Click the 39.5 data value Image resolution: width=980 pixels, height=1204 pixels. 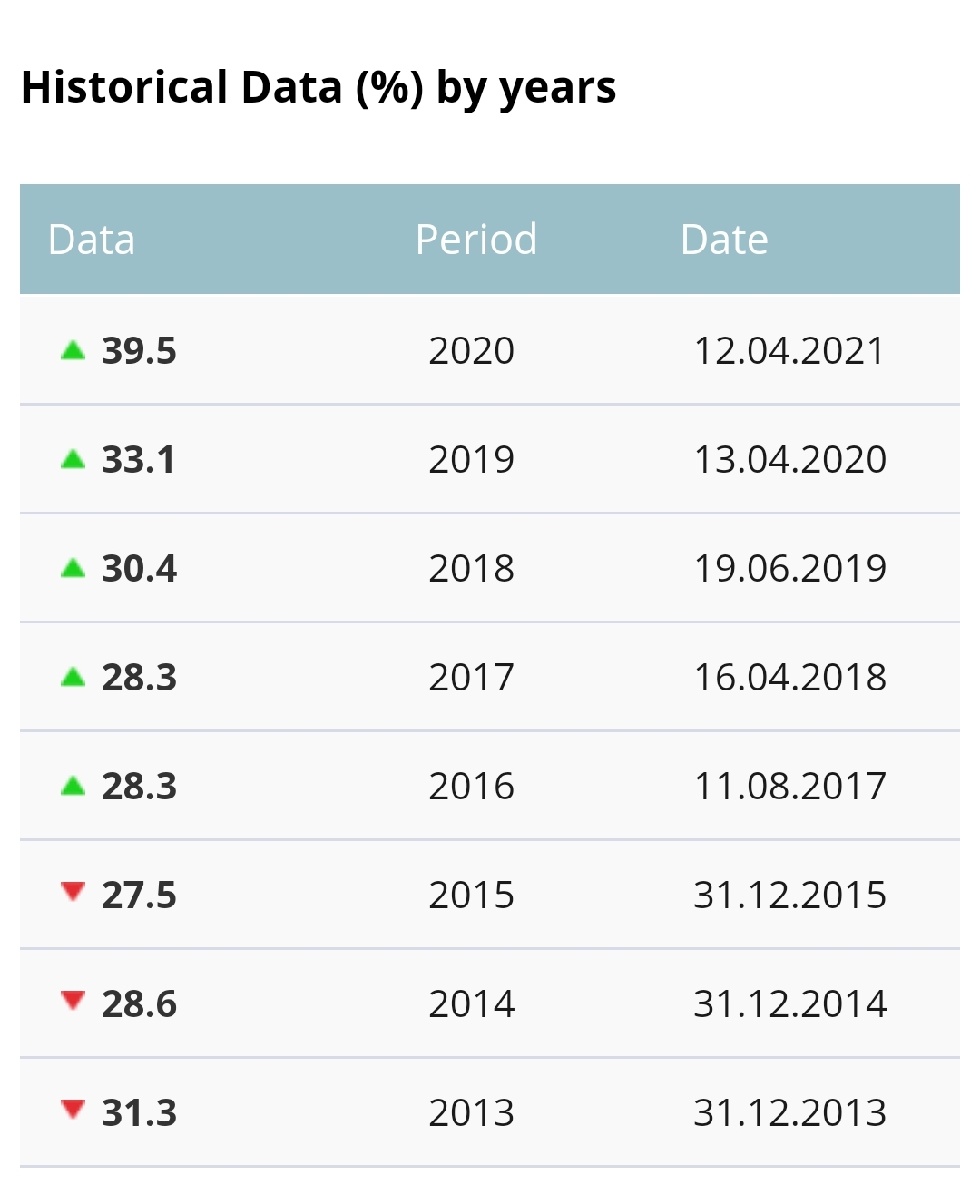coord(139,351)
